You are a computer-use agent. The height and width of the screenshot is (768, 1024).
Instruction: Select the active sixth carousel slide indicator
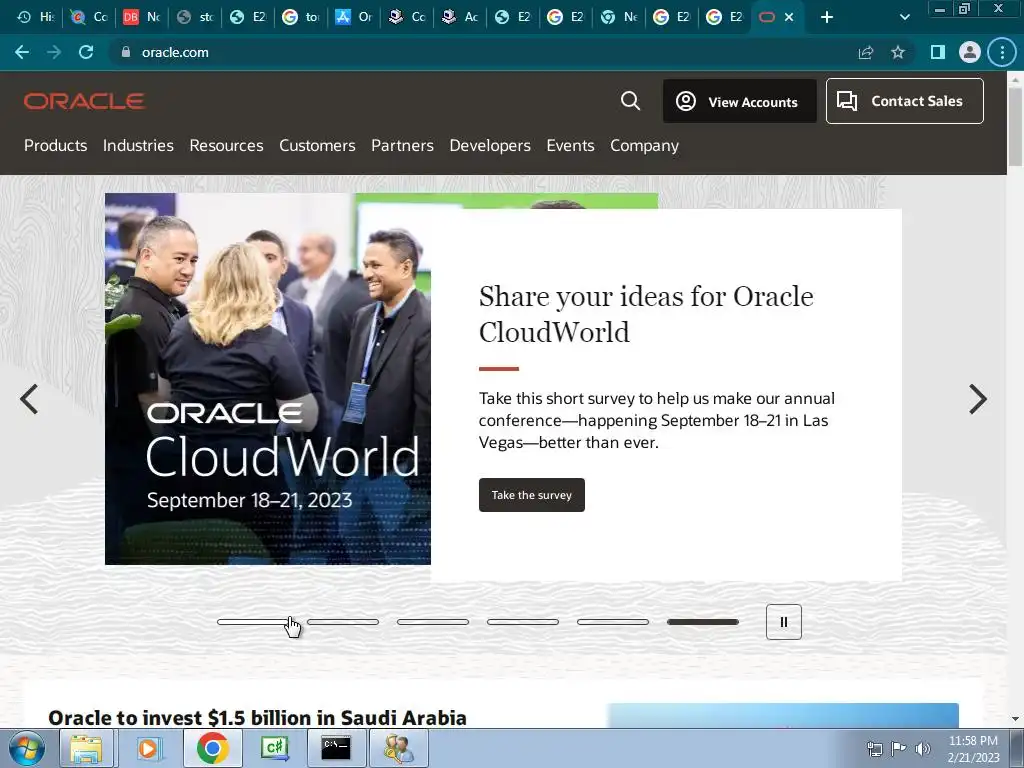pos(703,622)
